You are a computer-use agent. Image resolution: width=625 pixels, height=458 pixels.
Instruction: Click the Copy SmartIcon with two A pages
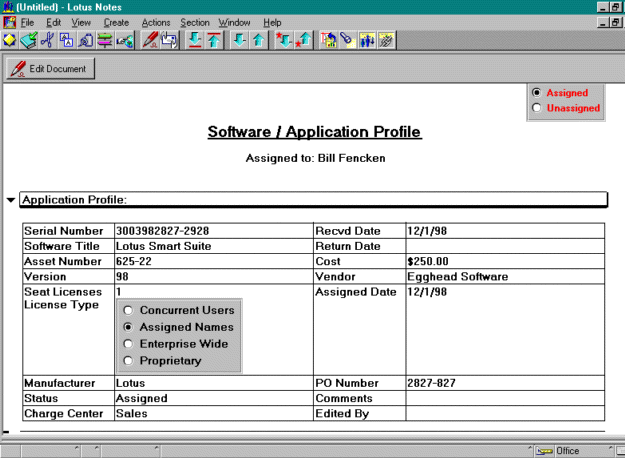[x=67, y=40]
